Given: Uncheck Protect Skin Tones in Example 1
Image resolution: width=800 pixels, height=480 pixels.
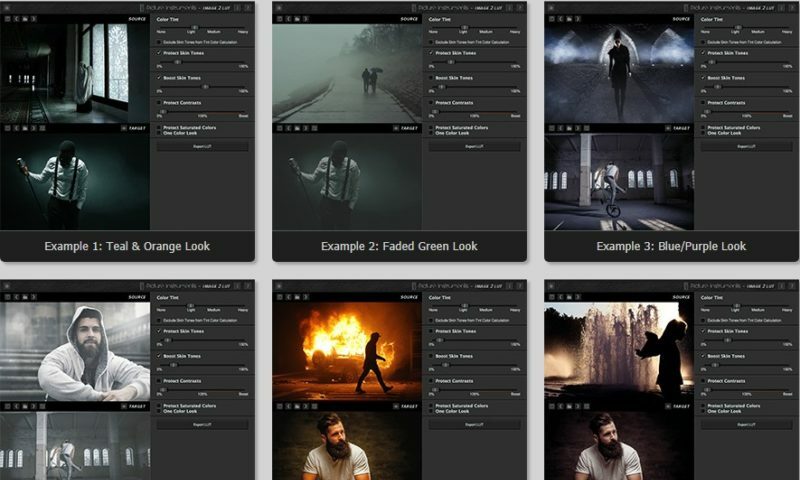Looking at the screenshot, I should coord(159,53).
